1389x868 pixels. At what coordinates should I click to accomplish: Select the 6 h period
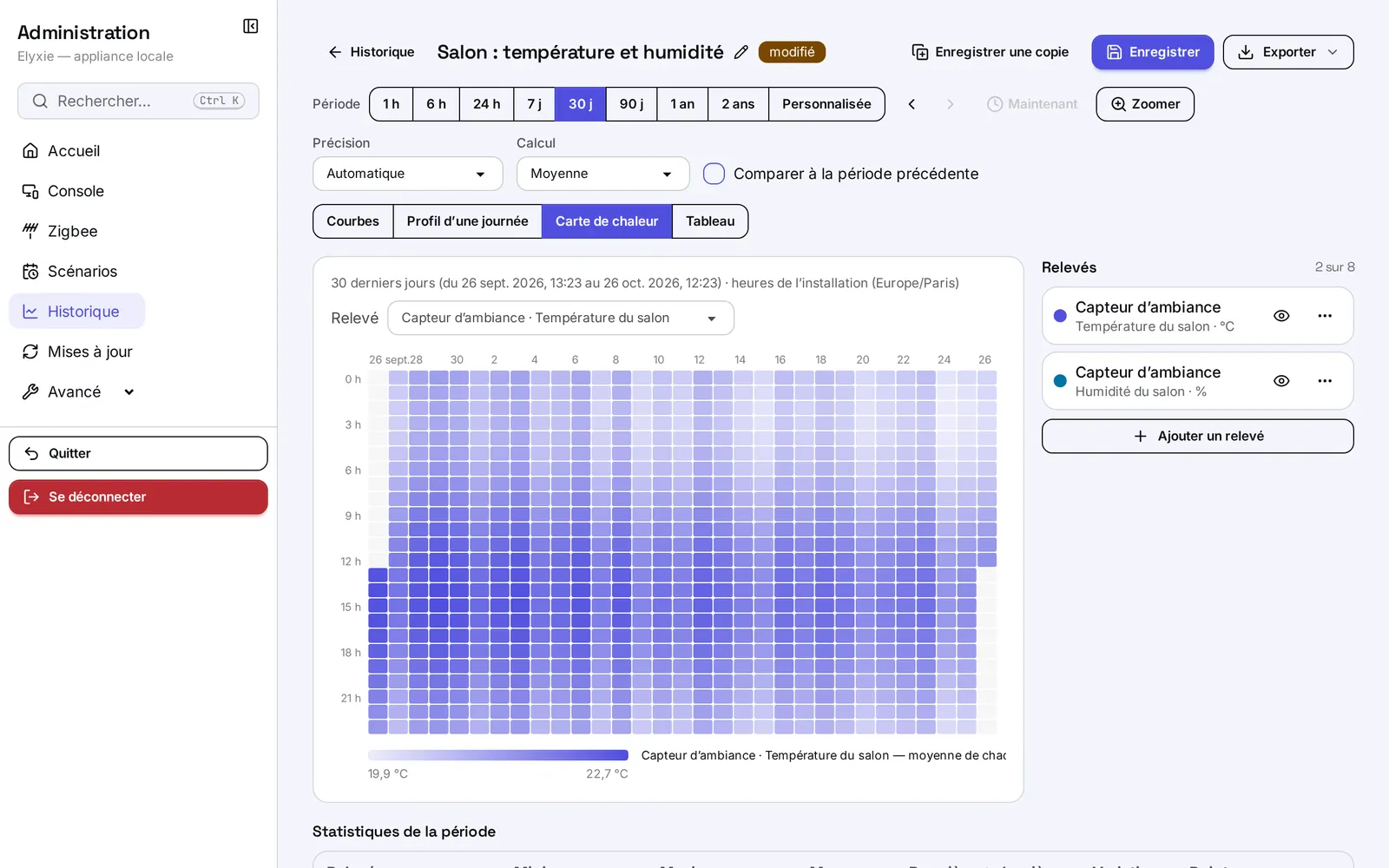click(436, 104)
